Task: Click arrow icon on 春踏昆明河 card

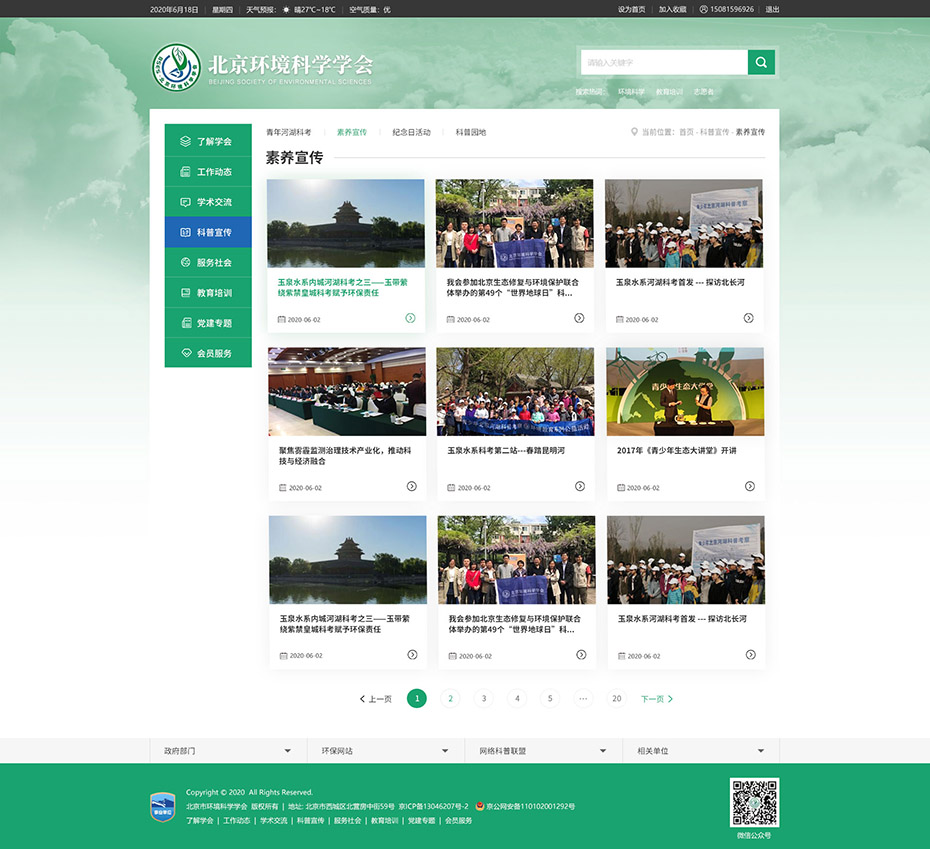Action: tap(579, 486)
